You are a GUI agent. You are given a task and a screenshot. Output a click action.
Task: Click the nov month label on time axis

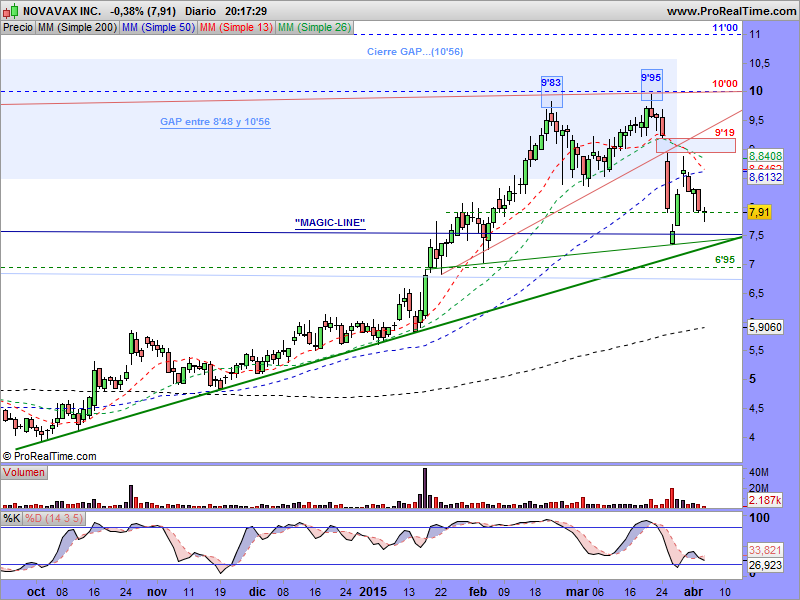coord(157,592)
